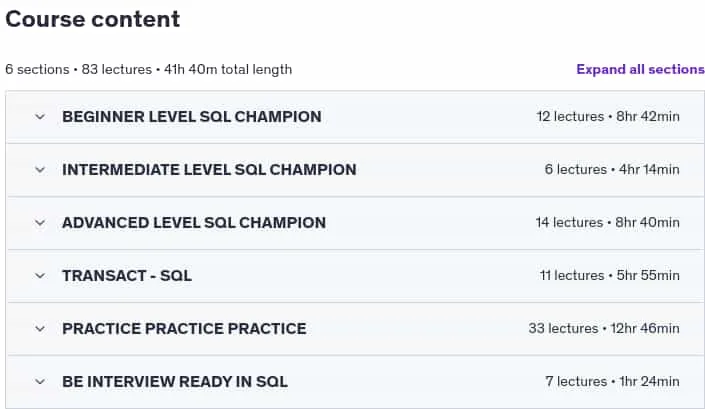Open the Transact - SQL chevron arrow
705x409 pixels.
(x=40, y=276)
